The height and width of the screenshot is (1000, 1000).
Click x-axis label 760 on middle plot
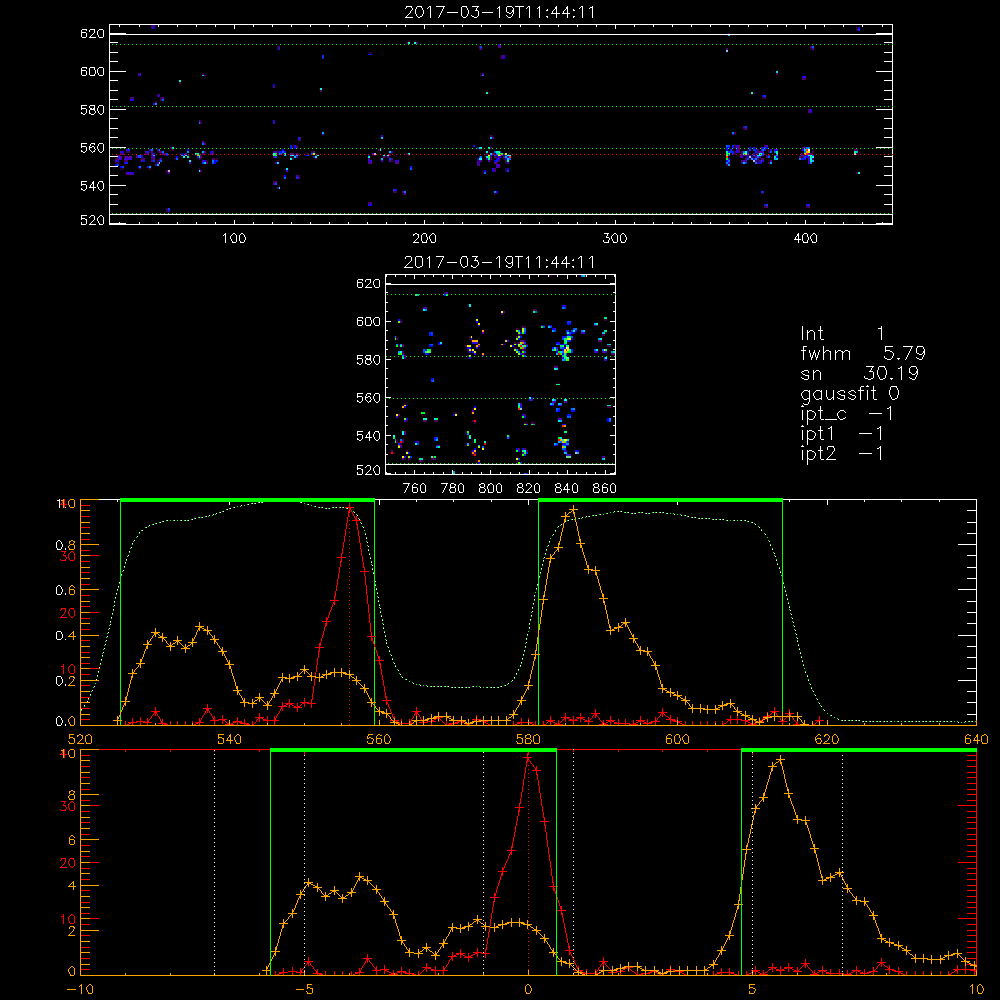[x=415, y=489]
